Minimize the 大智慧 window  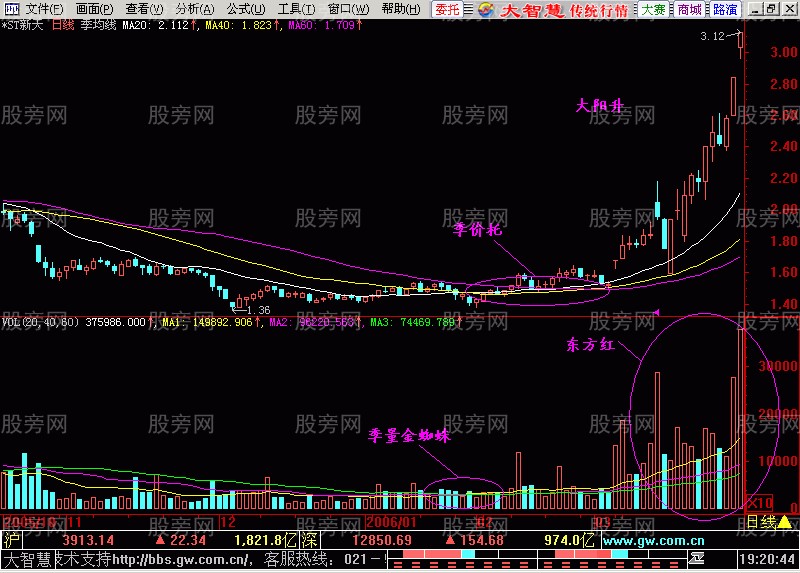tap(756, 9)
